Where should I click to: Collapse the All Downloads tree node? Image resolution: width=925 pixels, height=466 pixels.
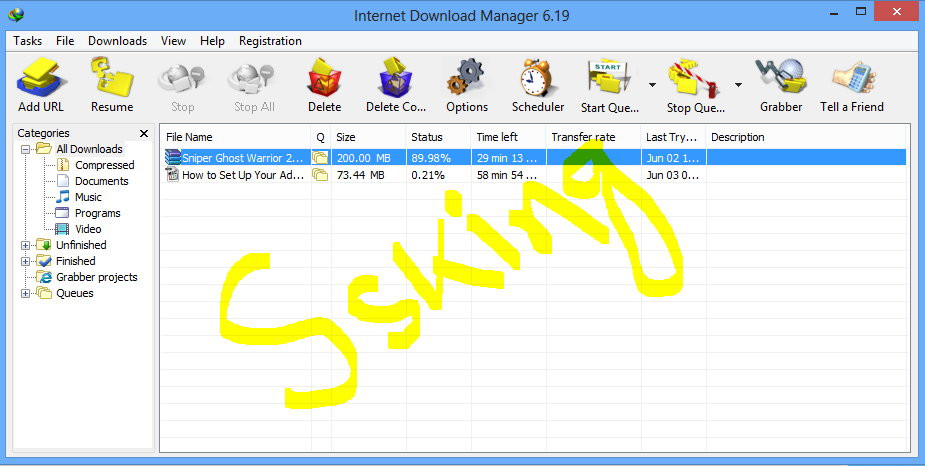25,149
